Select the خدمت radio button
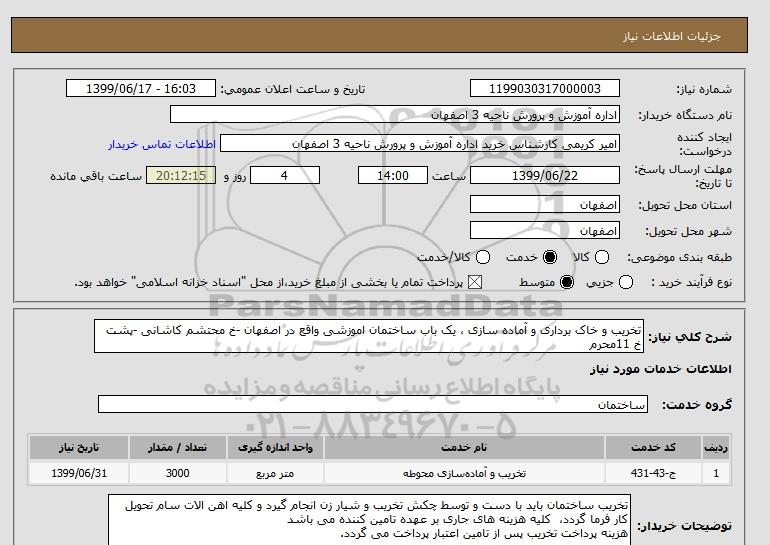 [550, 257]
